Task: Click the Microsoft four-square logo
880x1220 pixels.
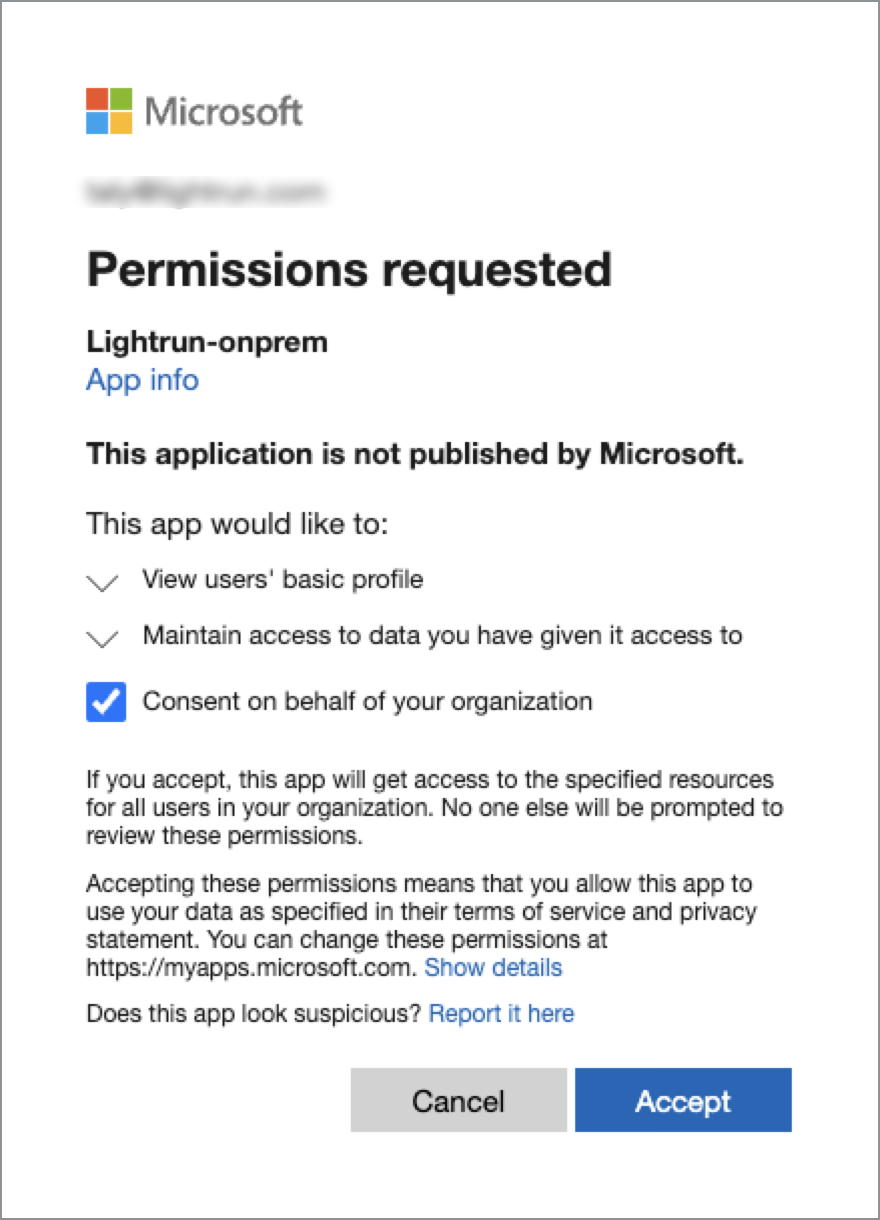Action: pyautogui.click(x=109, y=111)
